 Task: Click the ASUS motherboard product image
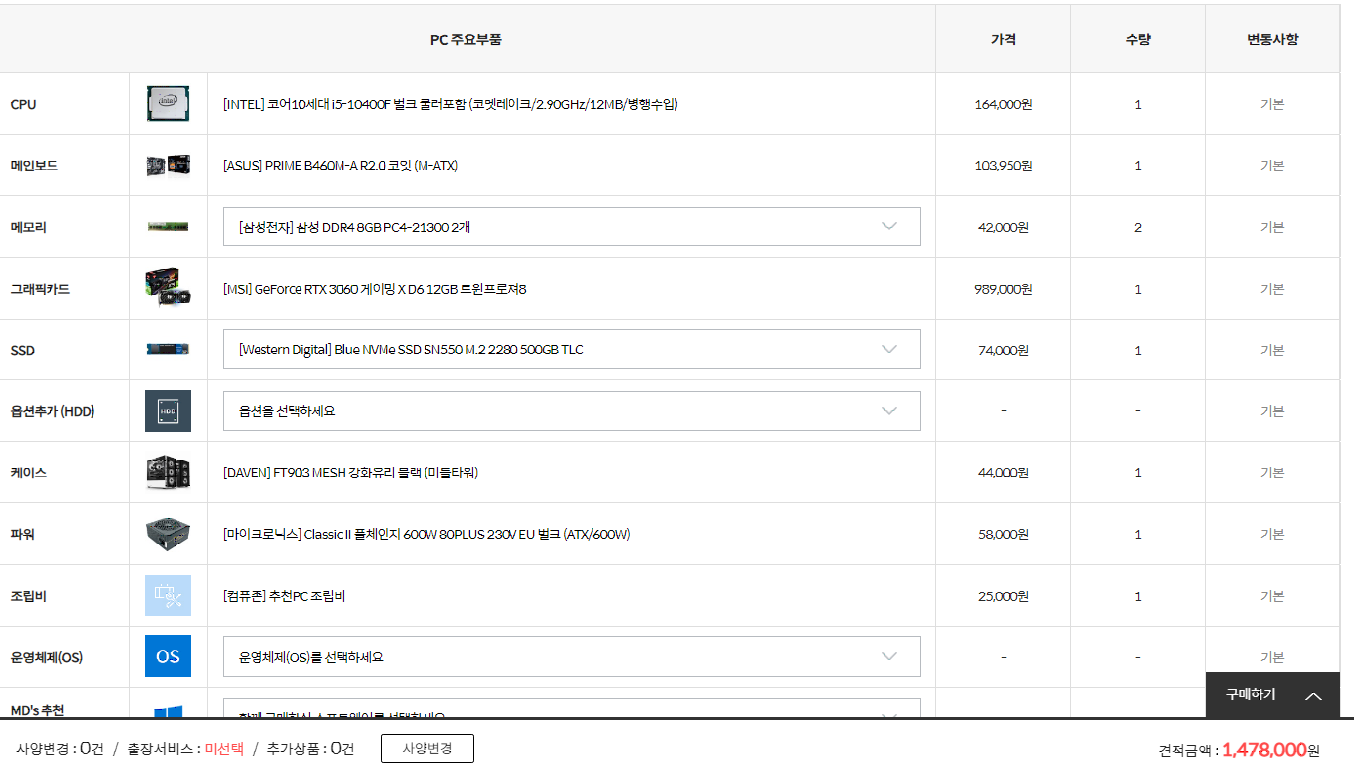(168, 166)
